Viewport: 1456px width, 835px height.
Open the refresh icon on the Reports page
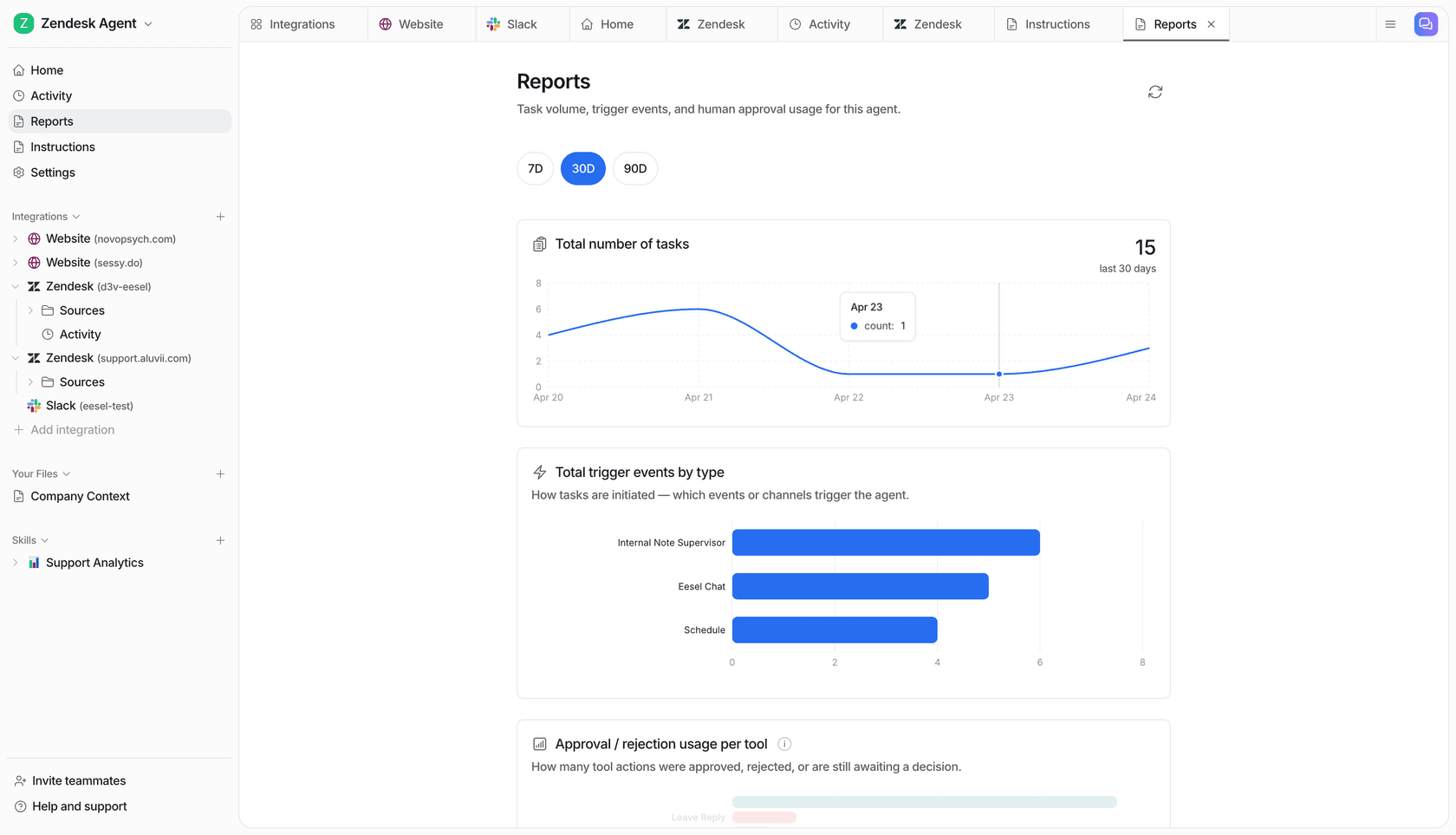[x=1154, y=91]
